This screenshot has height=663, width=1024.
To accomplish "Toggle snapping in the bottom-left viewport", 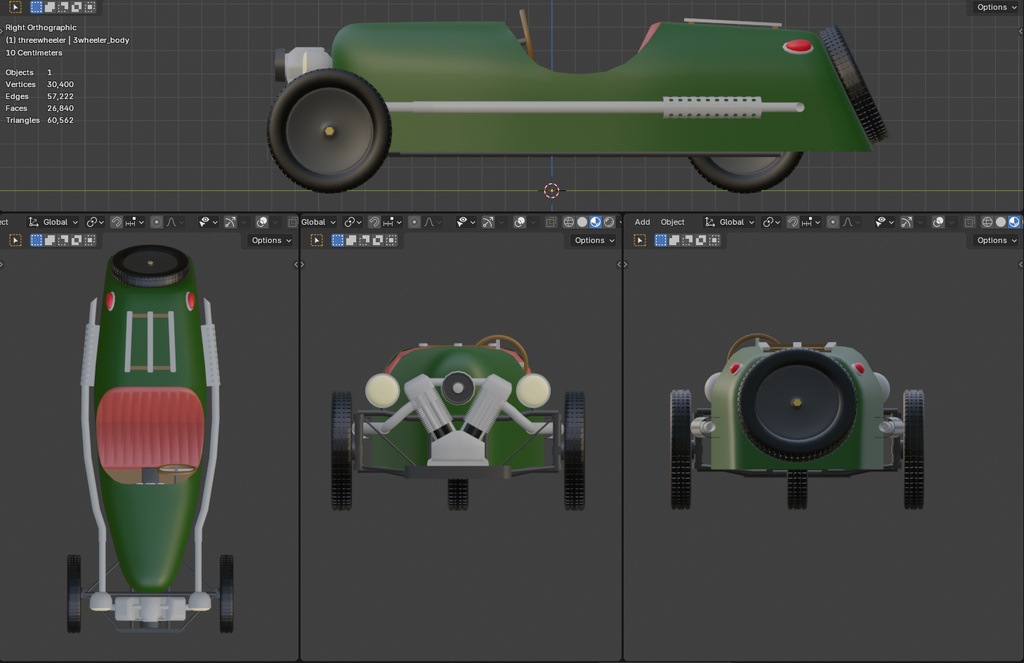I will point(116,222).
